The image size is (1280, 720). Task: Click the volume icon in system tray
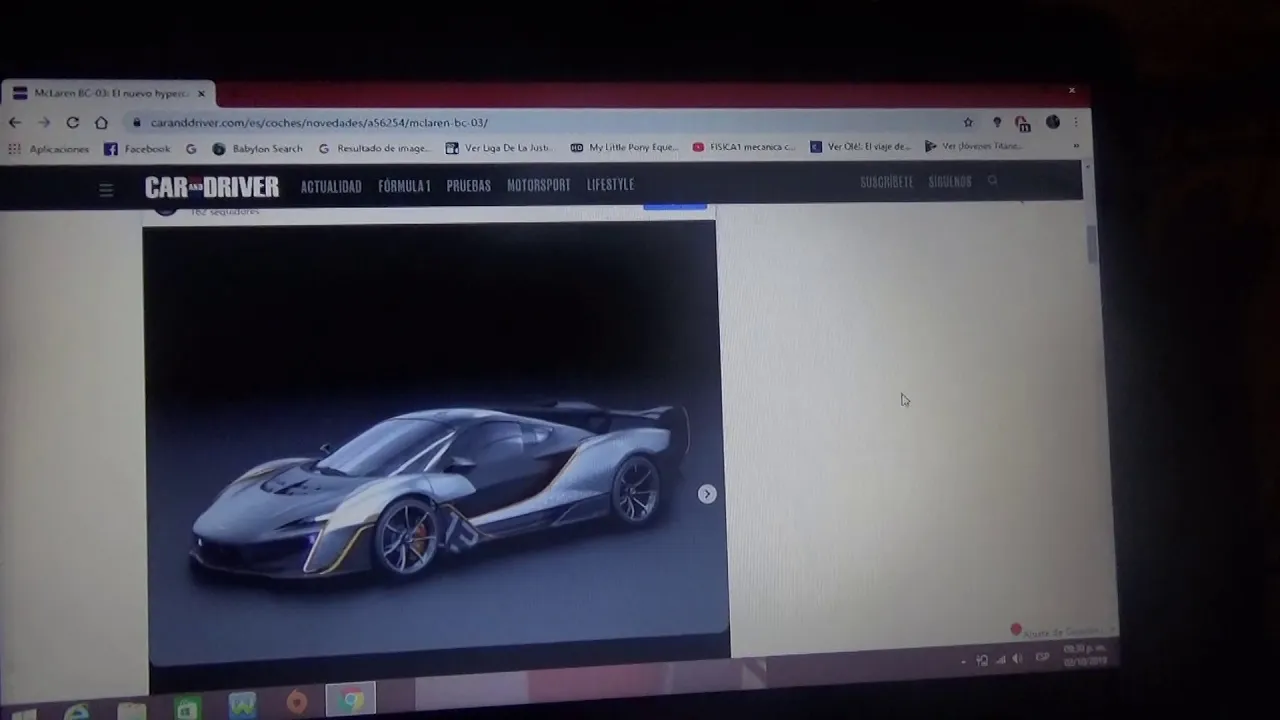point(1018,659)
